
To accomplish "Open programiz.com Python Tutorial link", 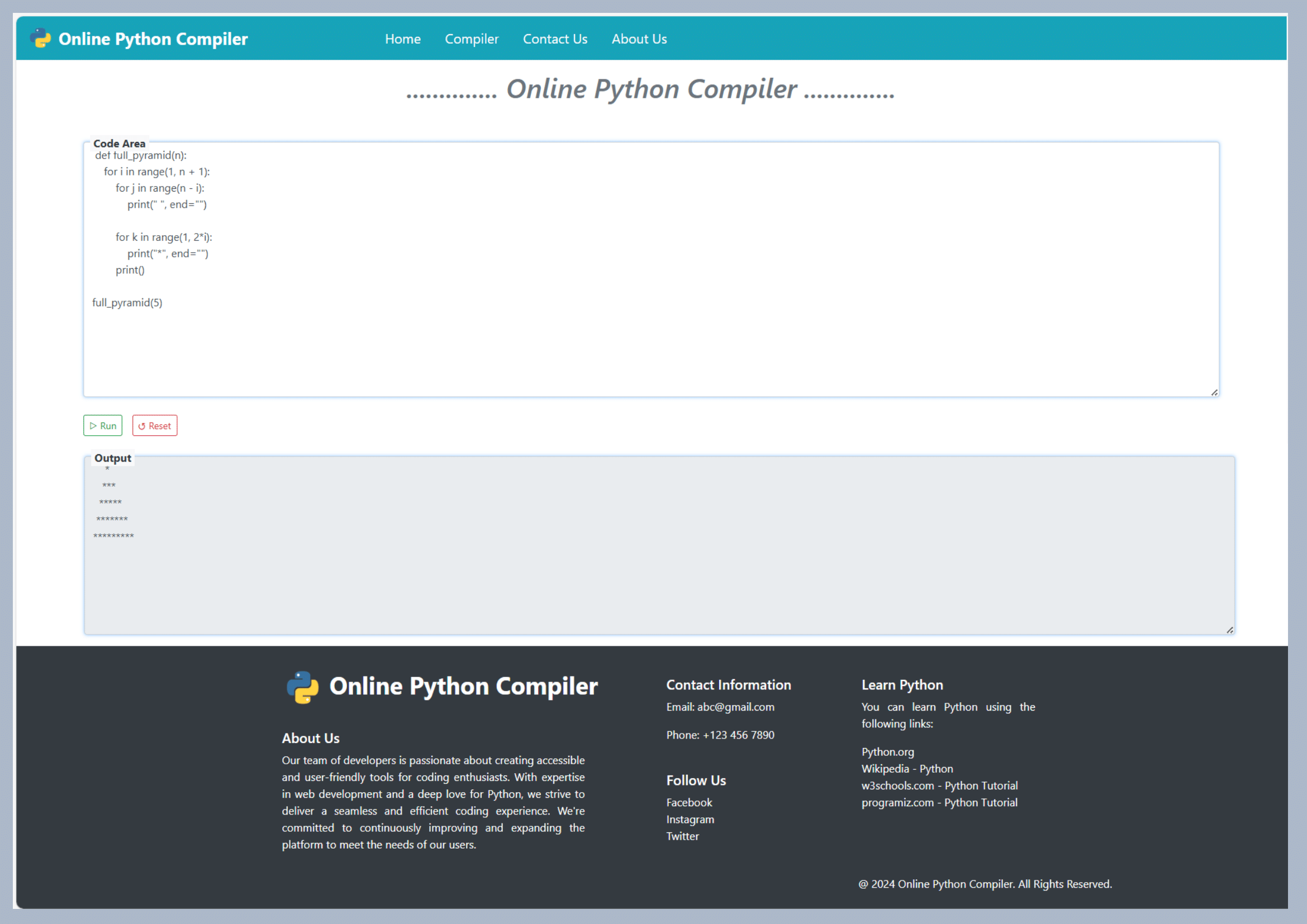I will click(939, 802).
